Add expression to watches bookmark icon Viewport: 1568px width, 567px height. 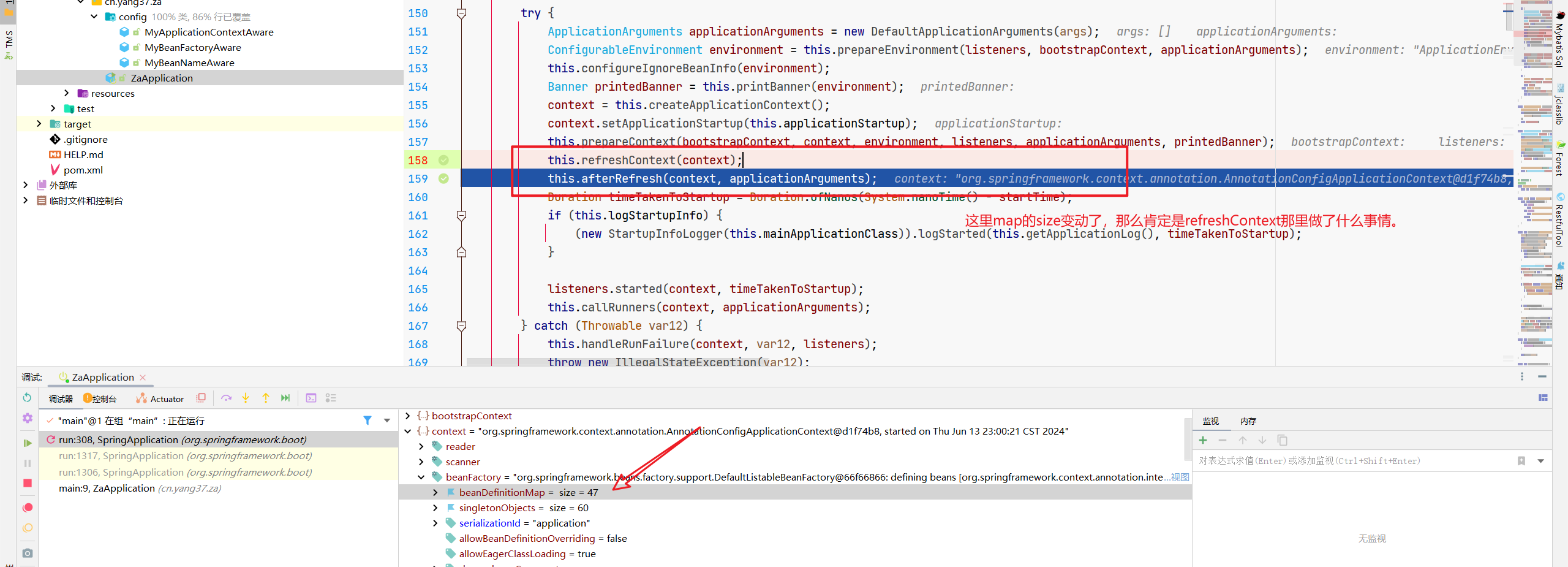(1521, 461)
